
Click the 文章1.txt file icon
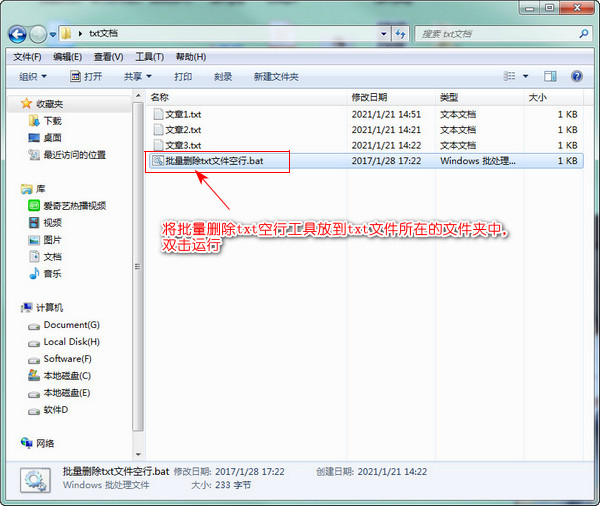coord(158,114)
